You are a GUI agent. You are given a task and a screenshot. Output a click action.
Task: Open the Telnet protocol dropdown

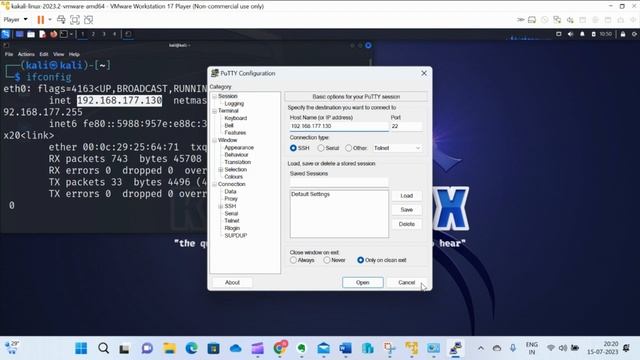click(x=397, y=148)
